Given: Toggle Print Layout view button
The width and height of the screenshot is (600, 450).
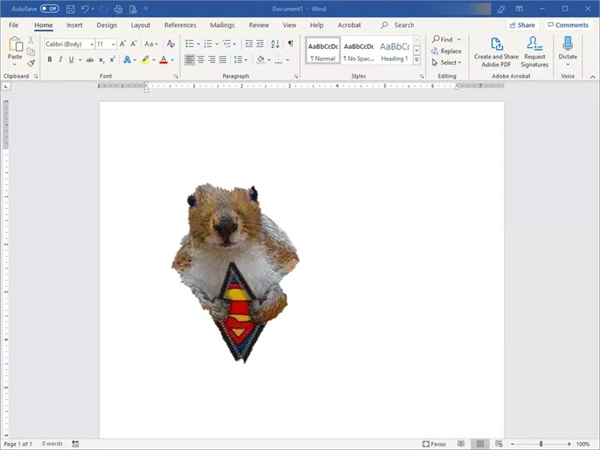Looking at the screenshot, I should click(480, 444).
